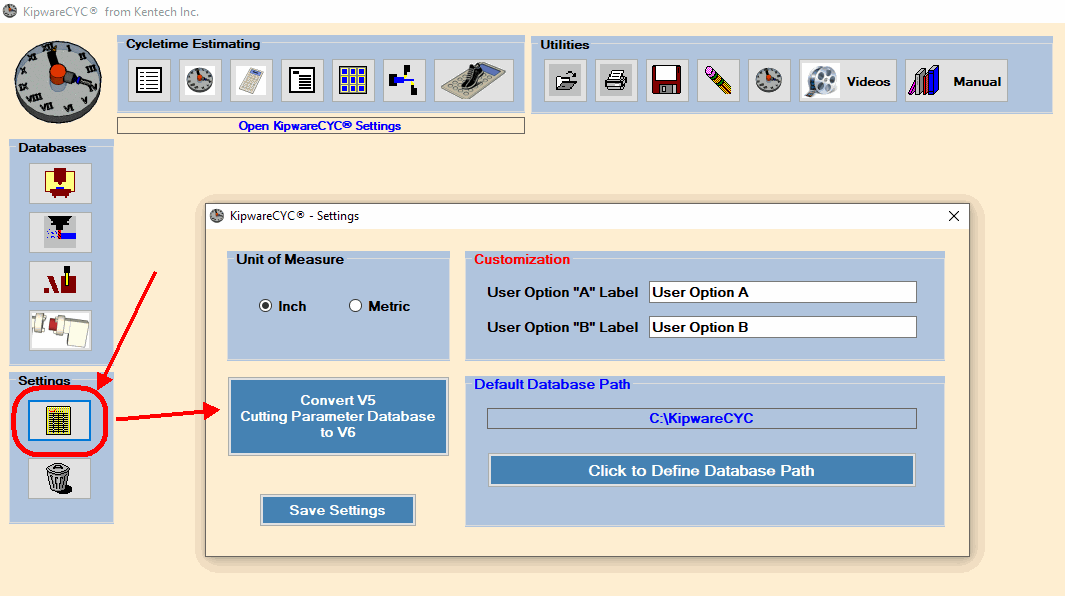This screenshot has width=1065, height=596.
Task: Open the Manual button
Action: (x=956, y=81)
